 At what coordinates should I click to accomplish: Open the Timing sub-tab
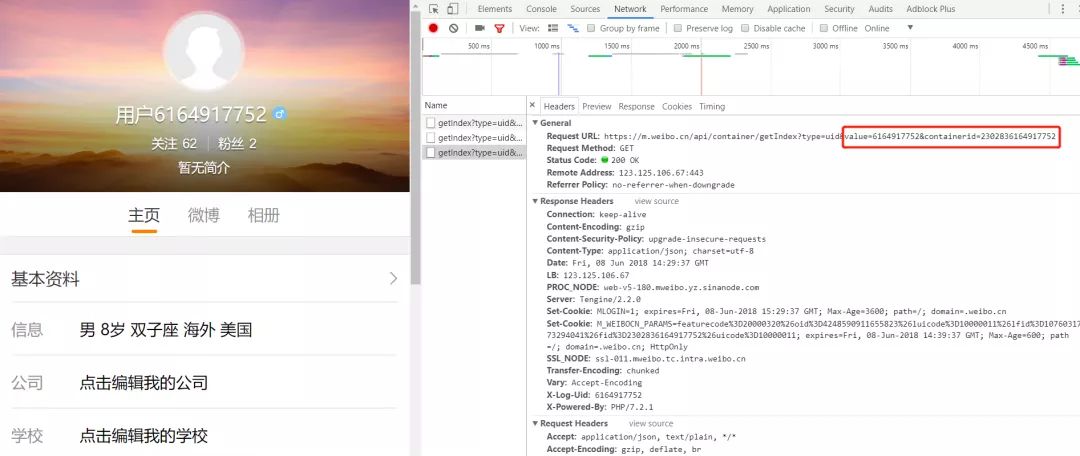712,107
